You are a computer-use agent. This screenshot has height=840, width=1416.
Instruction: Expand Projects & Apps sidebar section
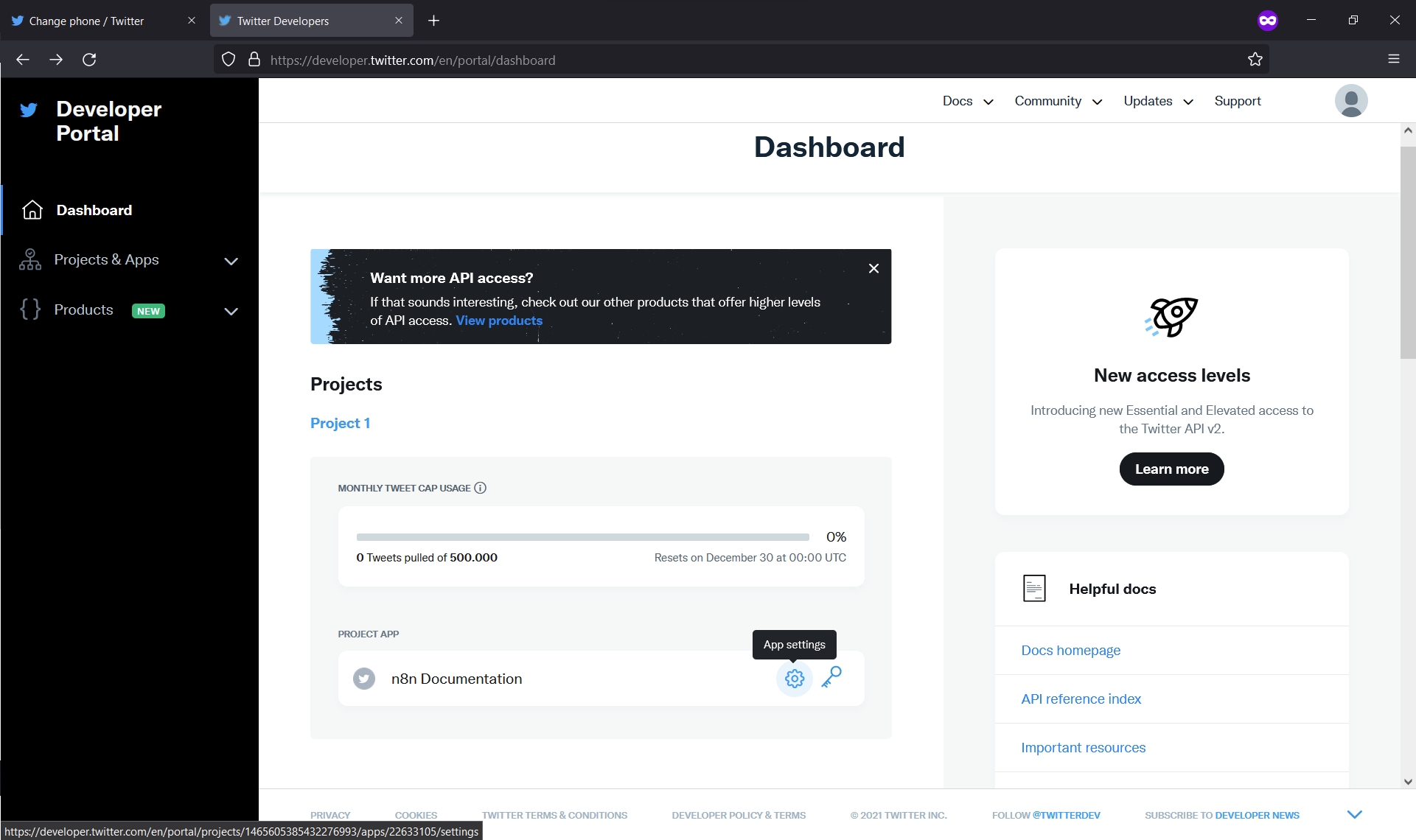230,261
